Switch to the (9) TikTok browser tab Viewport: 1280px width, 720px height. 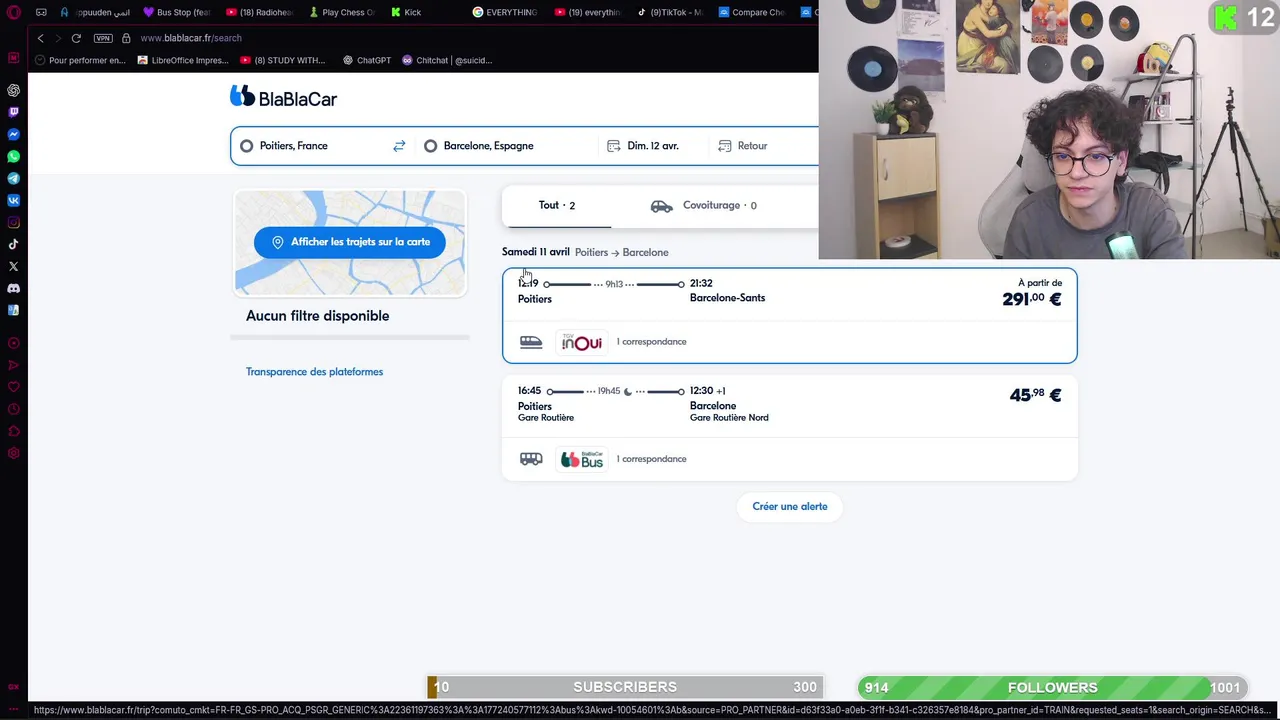point(669,12)
